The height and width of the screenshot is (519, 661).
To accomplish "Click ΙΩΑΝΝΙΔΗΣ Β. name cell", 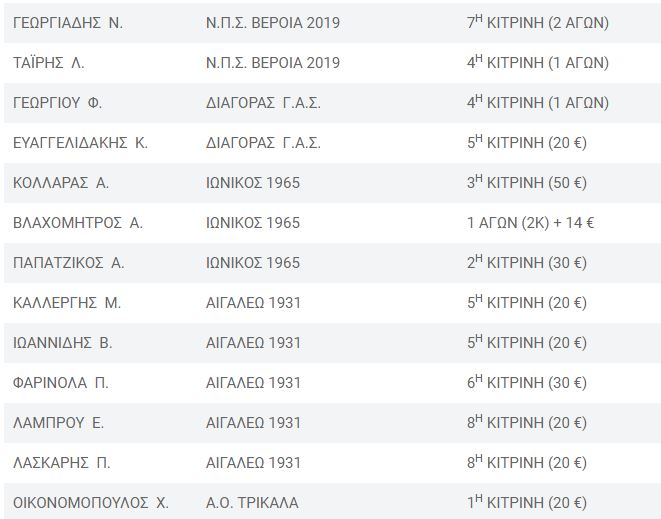I will 62,343.
